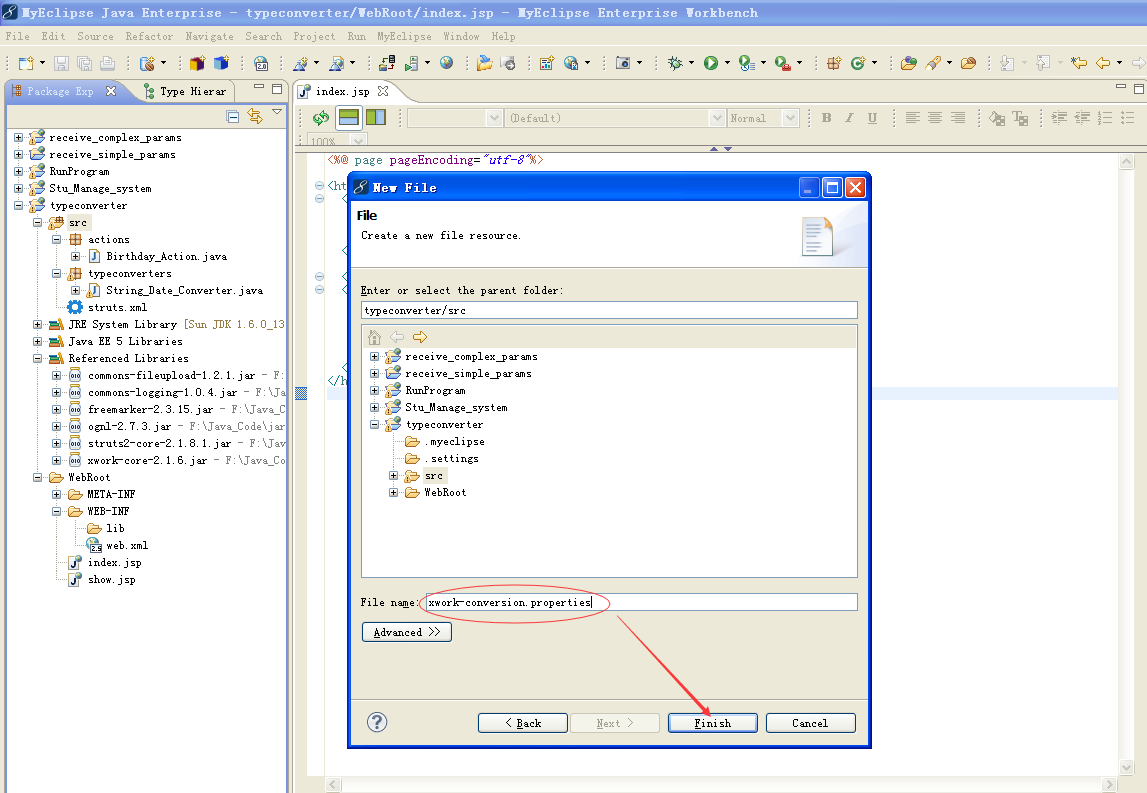The height and width of the screenshot is (793, 1147).
Task: Click the Back button in New File dialog
Action: [523, 723]
